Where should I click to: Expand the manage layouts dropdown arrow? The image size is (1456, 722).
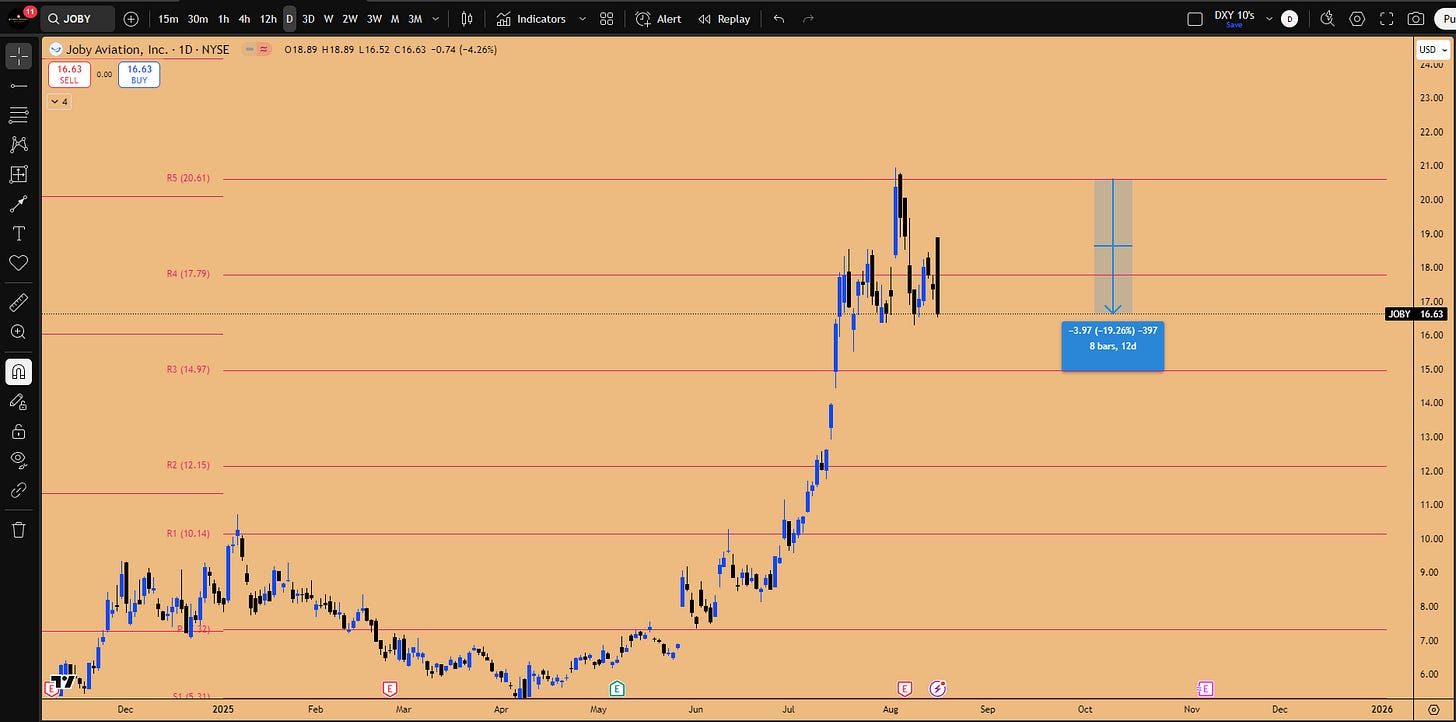coord(1269,19)
